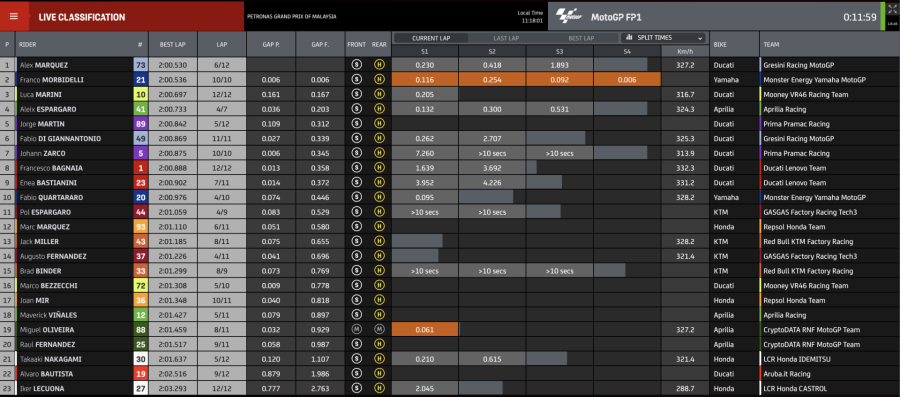
Task: Click the bar chart icon beside Split Times
Action: 629,38
